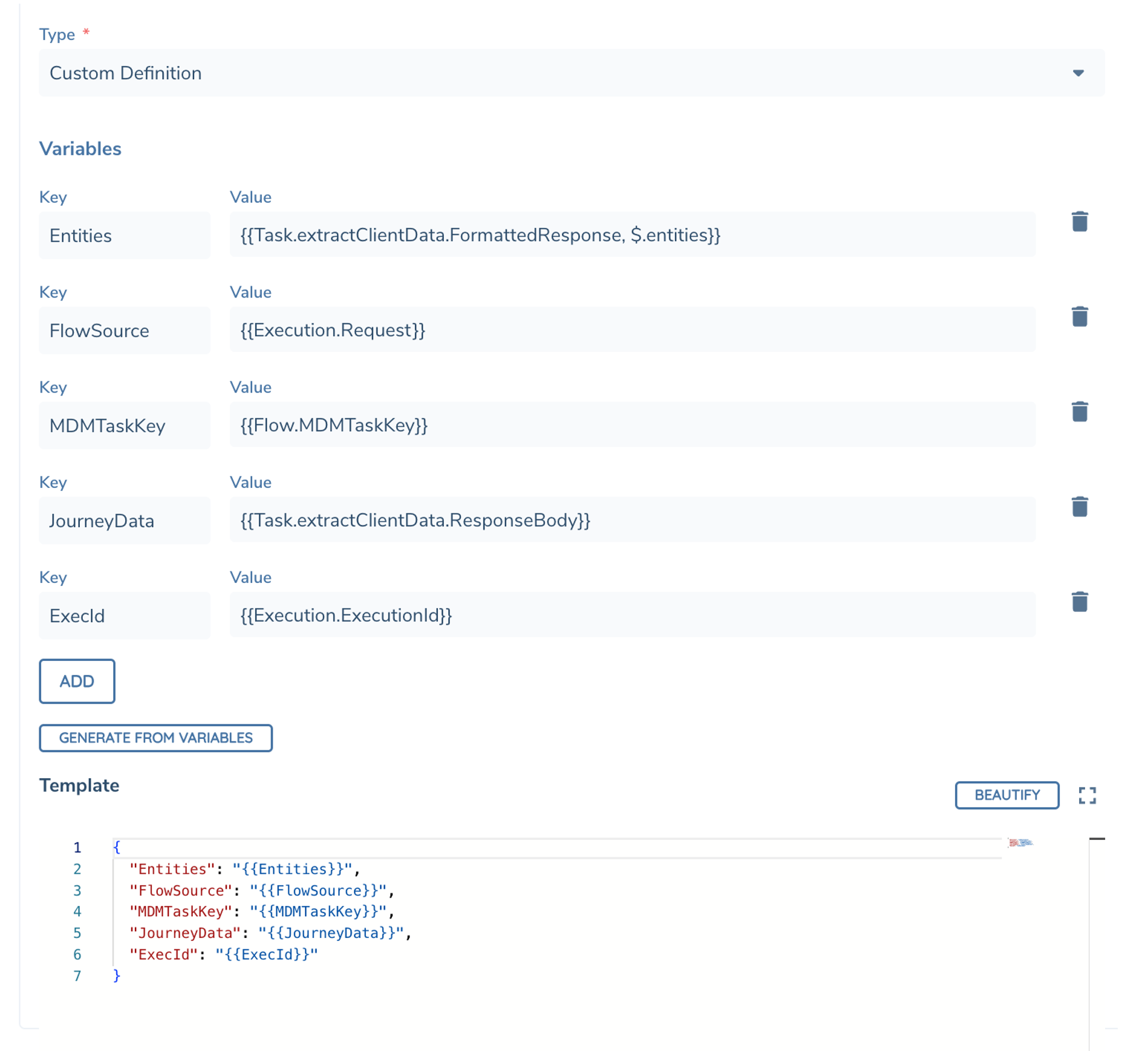Click the Entities key field
The height and width of the screenshot is (1051, 1148).
124,235
